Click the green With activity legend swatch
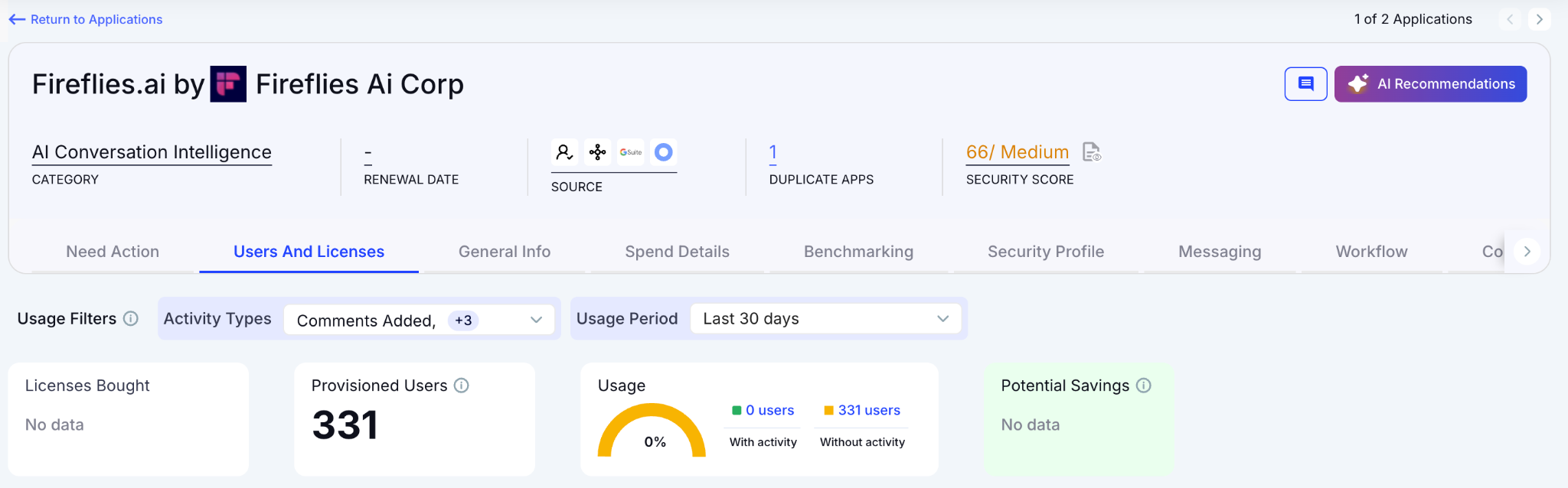 point(737,411)
